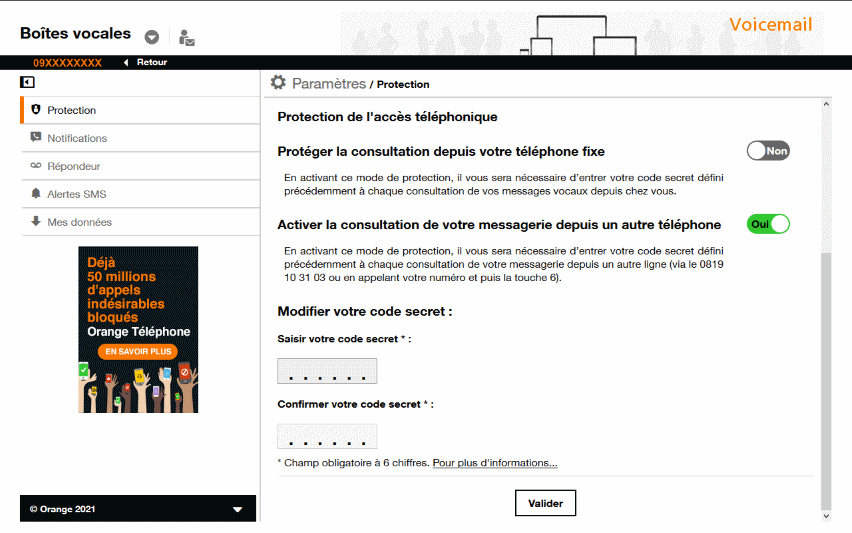Click the Paramètres gear icon
The width and height of the screenshot is (852, 533).
click(x=278, y=83)
